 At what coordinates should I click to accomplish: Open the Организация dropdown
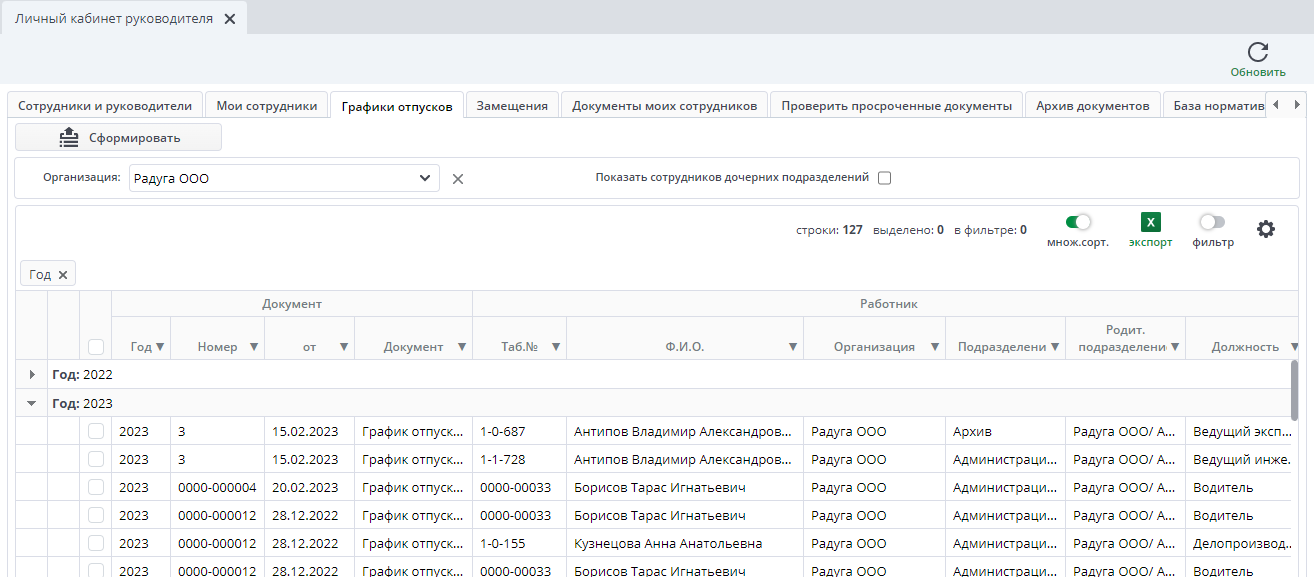click(425, 179)
